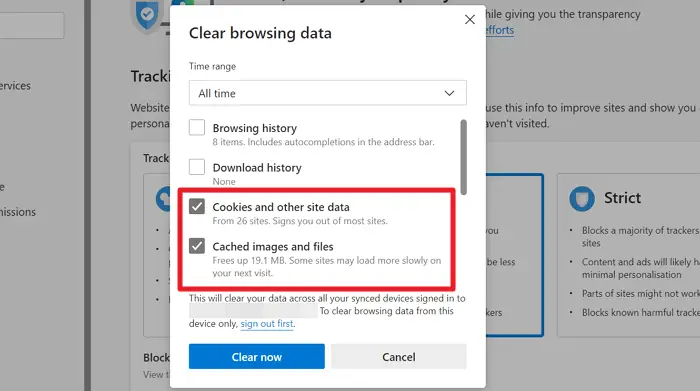Click the tracking prevention shield icon
Viewport: 700px width, 391px height.
[x=147, y=16]
